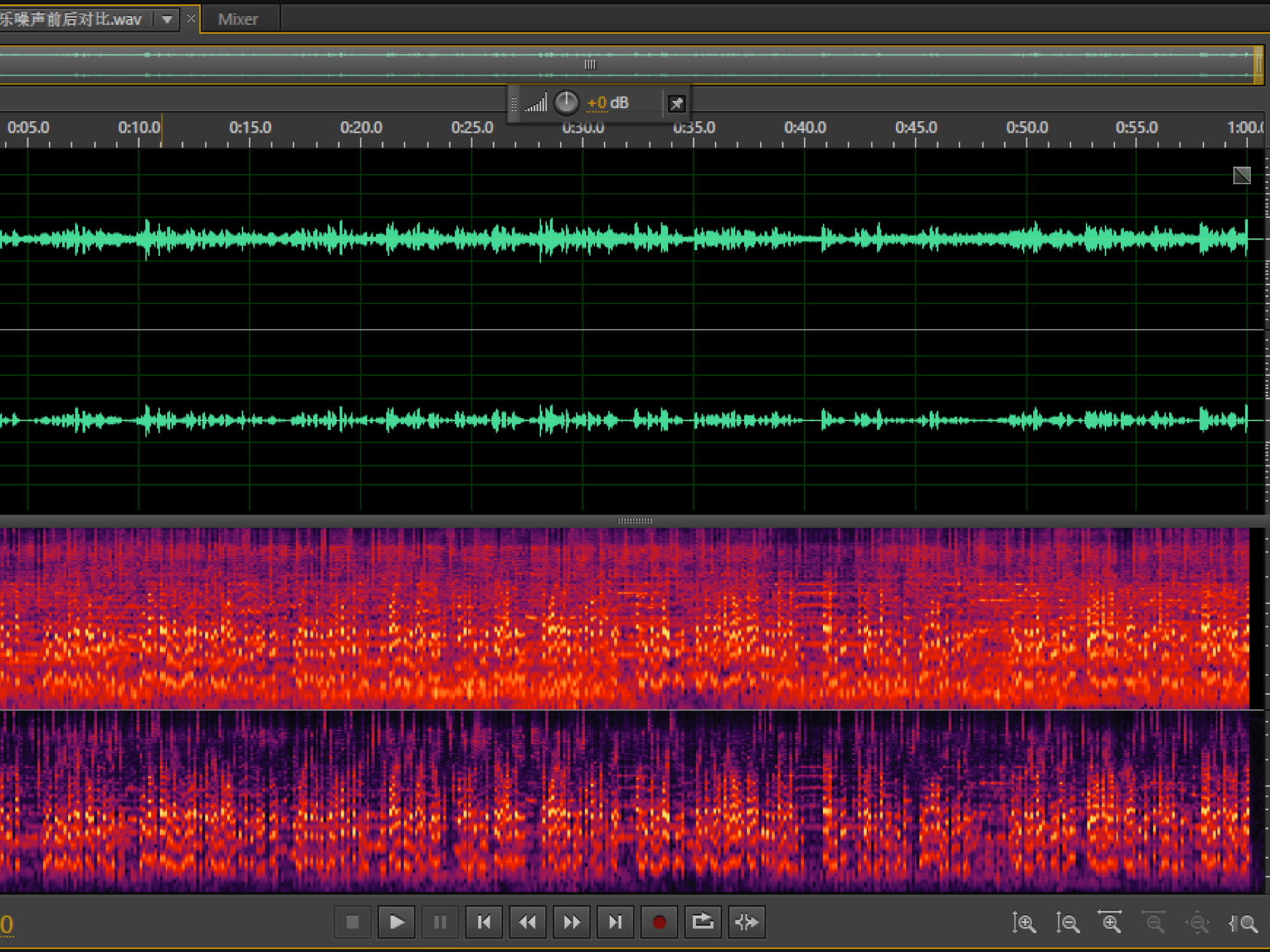Click the Zoom Out Full icon
This screenshot has height=952, width=1270.
point(1198,923)
